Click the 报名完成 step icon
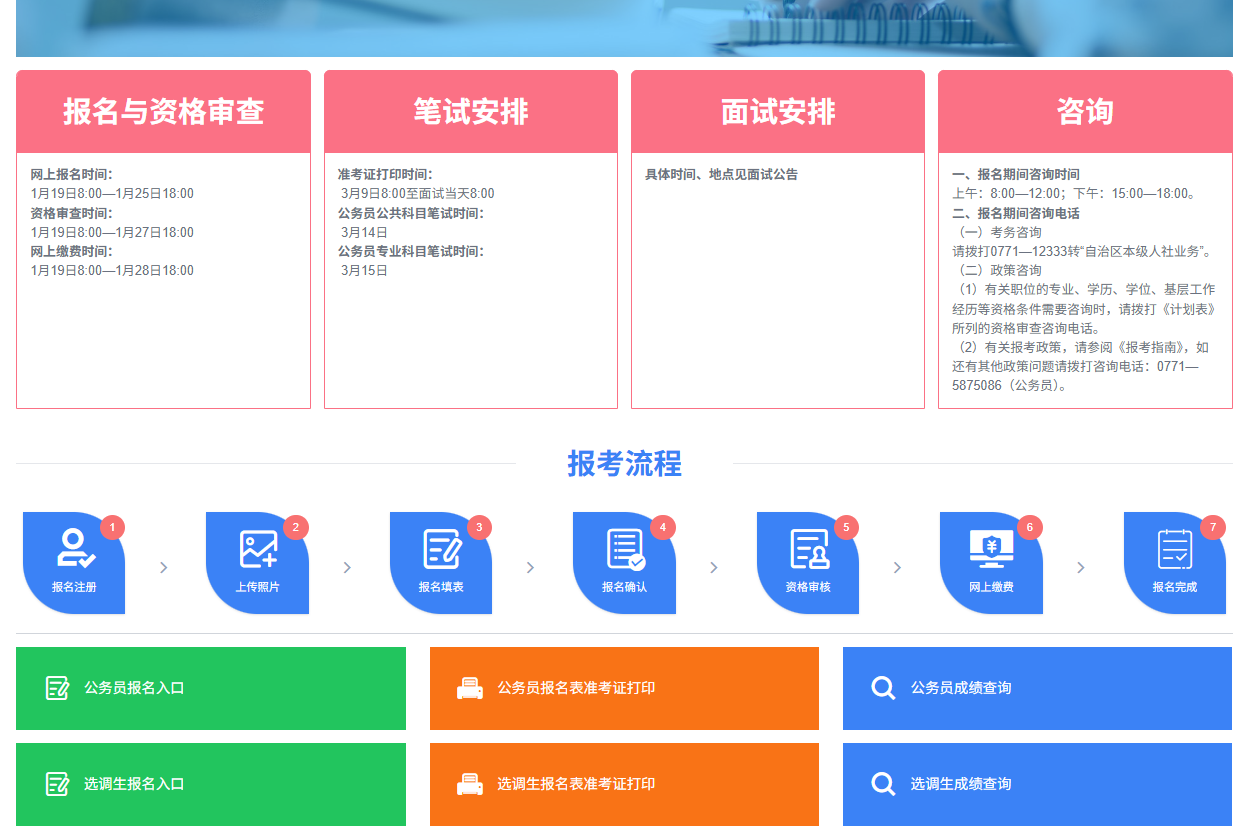This screenshot has width=1255, height=836. point(1175,562)
